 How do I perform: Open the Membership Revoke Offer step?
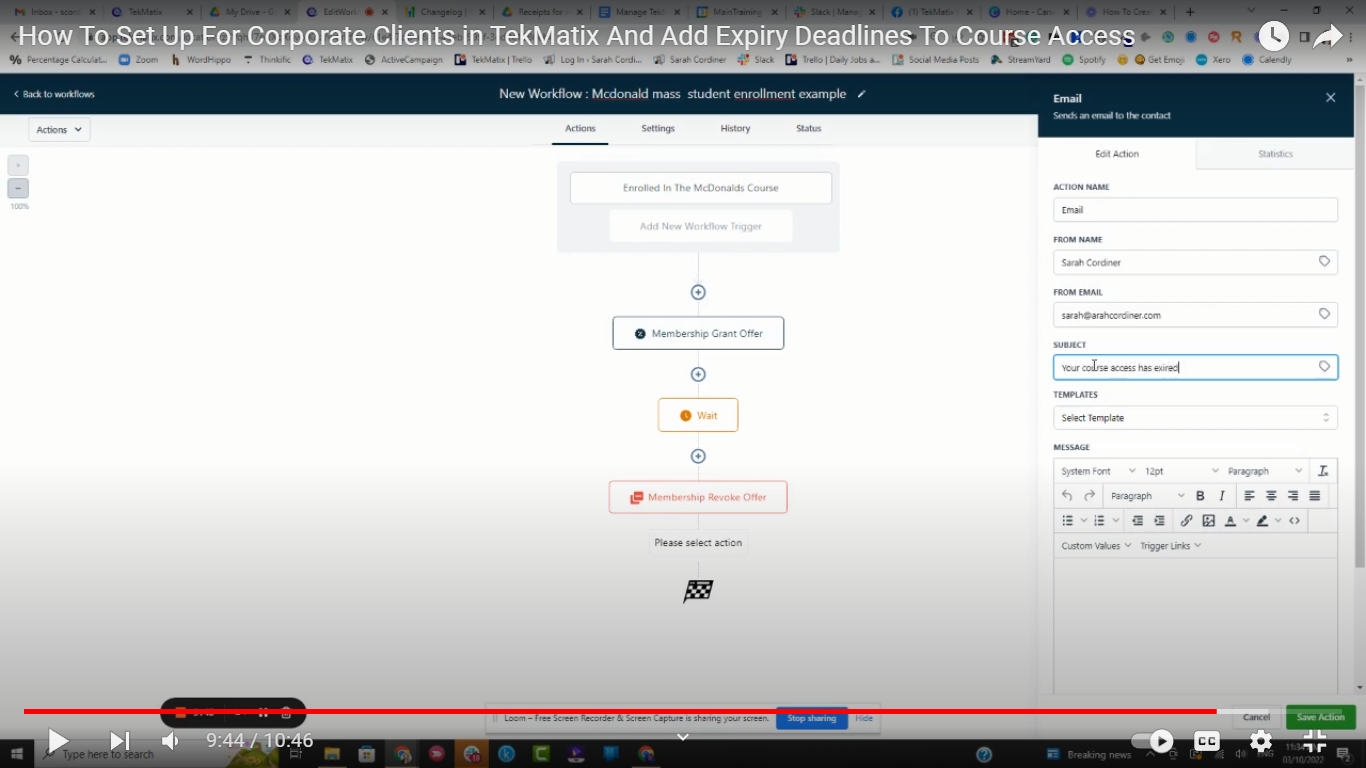pos(698,497)
